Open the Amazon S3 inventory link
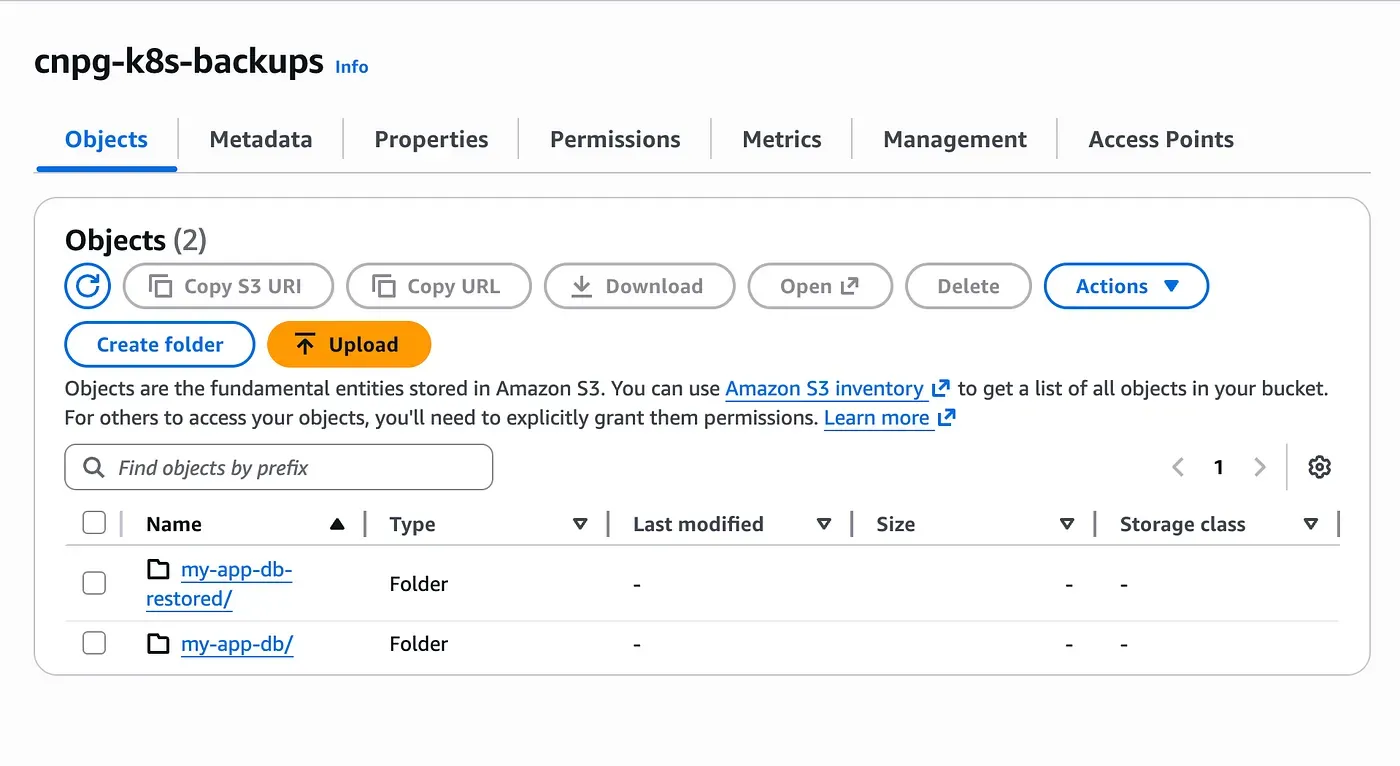 pos(824,389)
